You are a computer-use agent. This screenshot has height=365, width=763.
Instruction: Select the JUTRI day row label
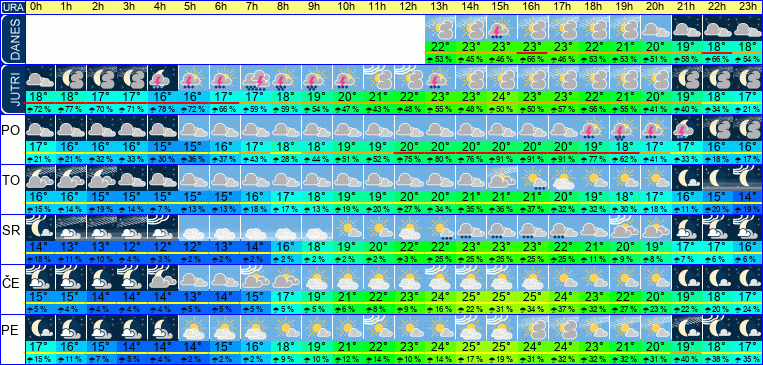click(12, 90)
